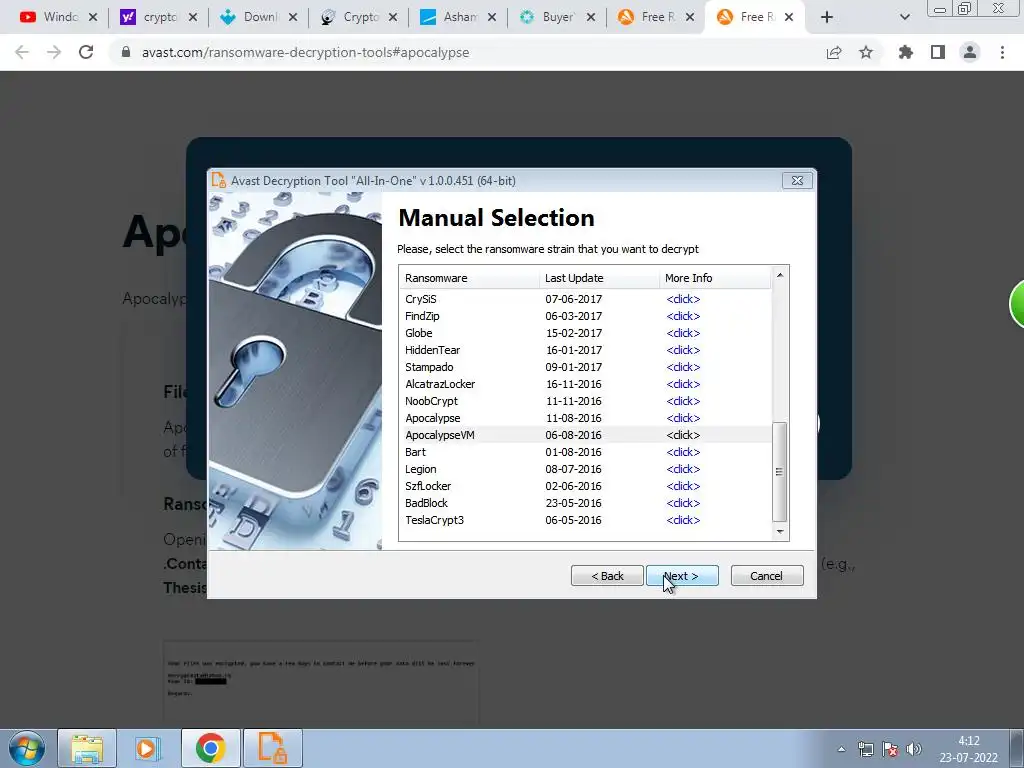Open More Info link for CrySiS
1024x768 pixels.
(683, 299)
